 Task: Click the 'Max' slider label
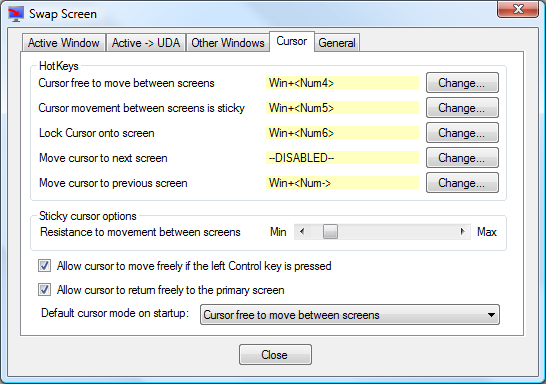[487, 232]
